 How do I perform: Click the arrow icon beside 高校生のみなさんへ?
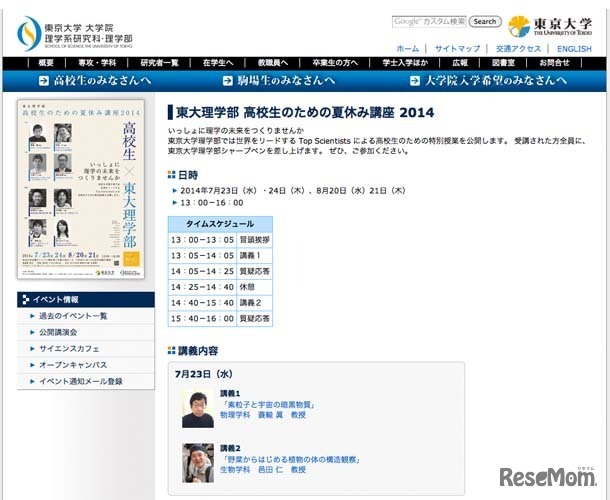pos(44,81)
